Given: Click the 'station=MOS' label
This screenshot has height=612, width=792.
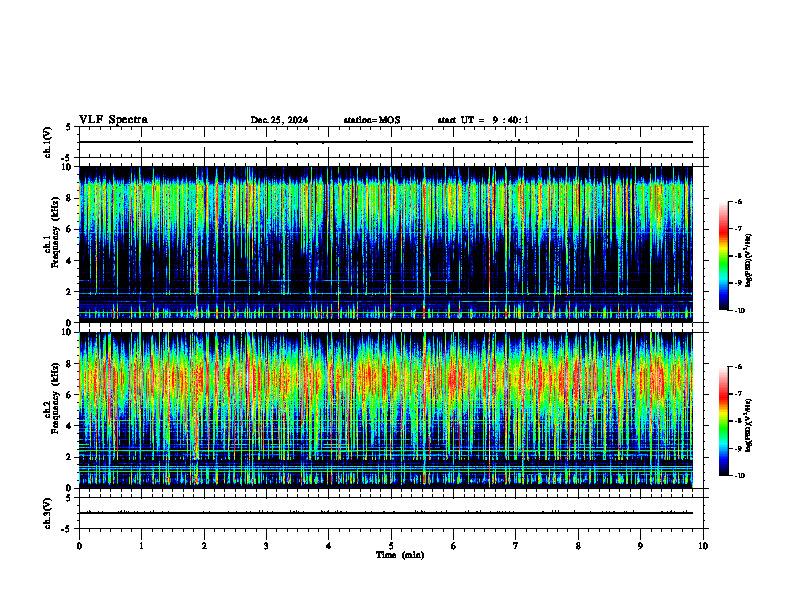Looking at the screenshot, I should coord(372,120).
